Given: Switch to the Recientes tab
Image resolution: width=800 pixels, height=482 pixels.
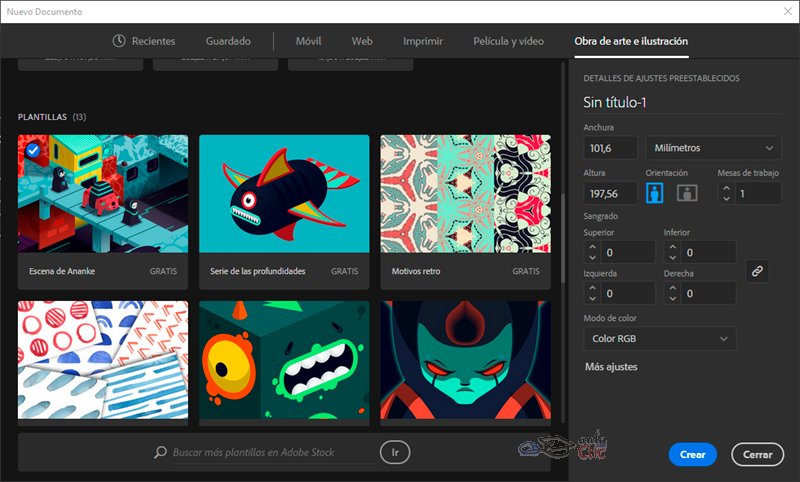Looking at the screenshot, I should 153,41.
